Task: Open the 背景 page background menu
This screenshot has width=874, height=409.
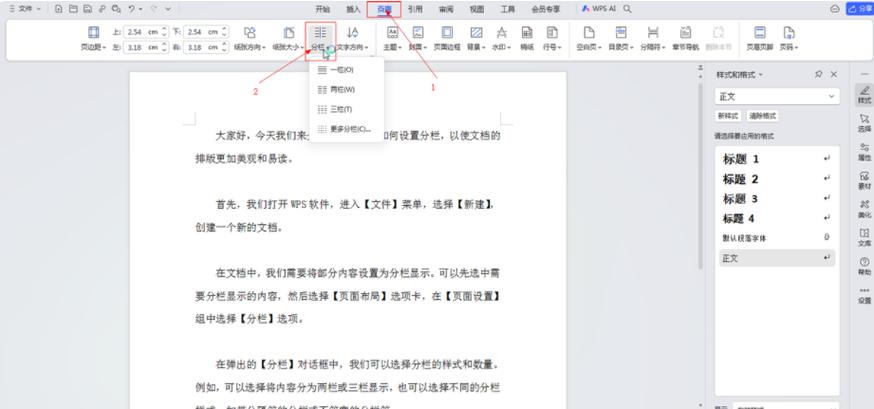Action: point(476,38)
